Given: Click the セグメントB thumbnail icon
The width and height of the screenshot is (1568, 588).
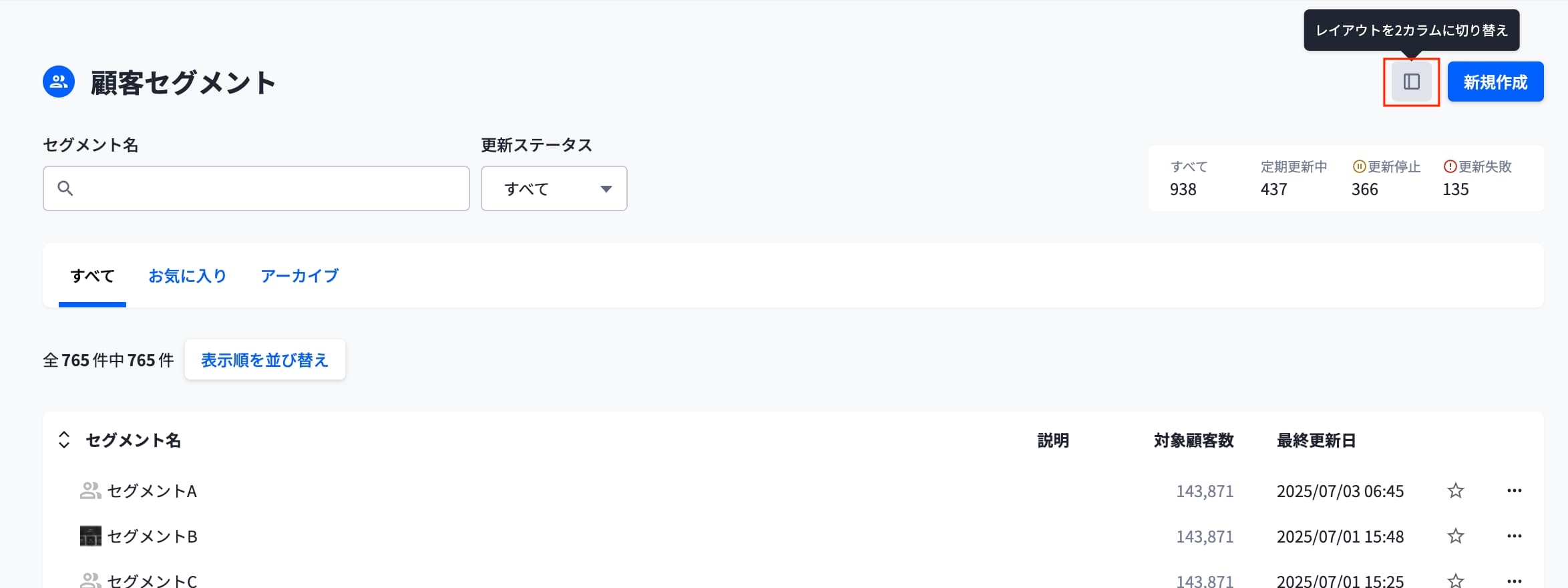Looking at the screenshot, I should (x=90, y=537).
